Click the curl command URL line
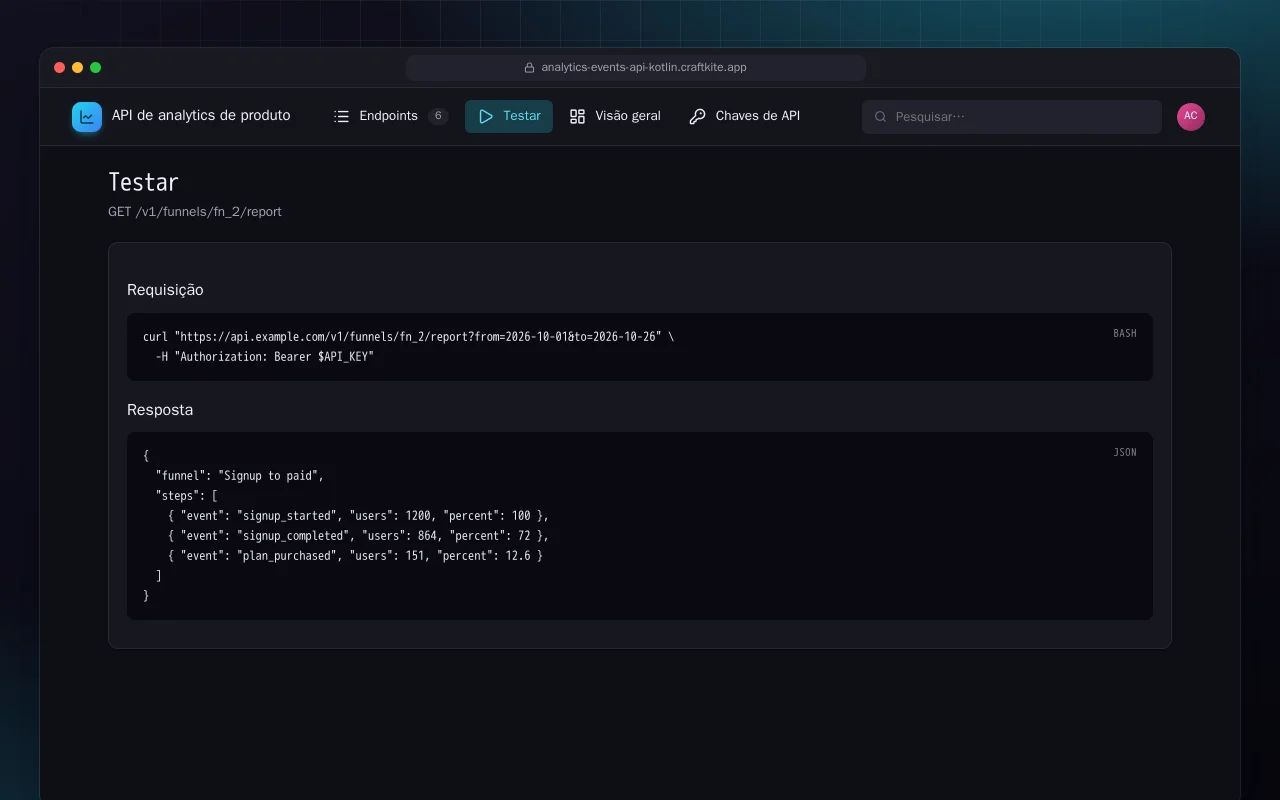This screenshot has width=1280, height=800. [x=408, y=337]
